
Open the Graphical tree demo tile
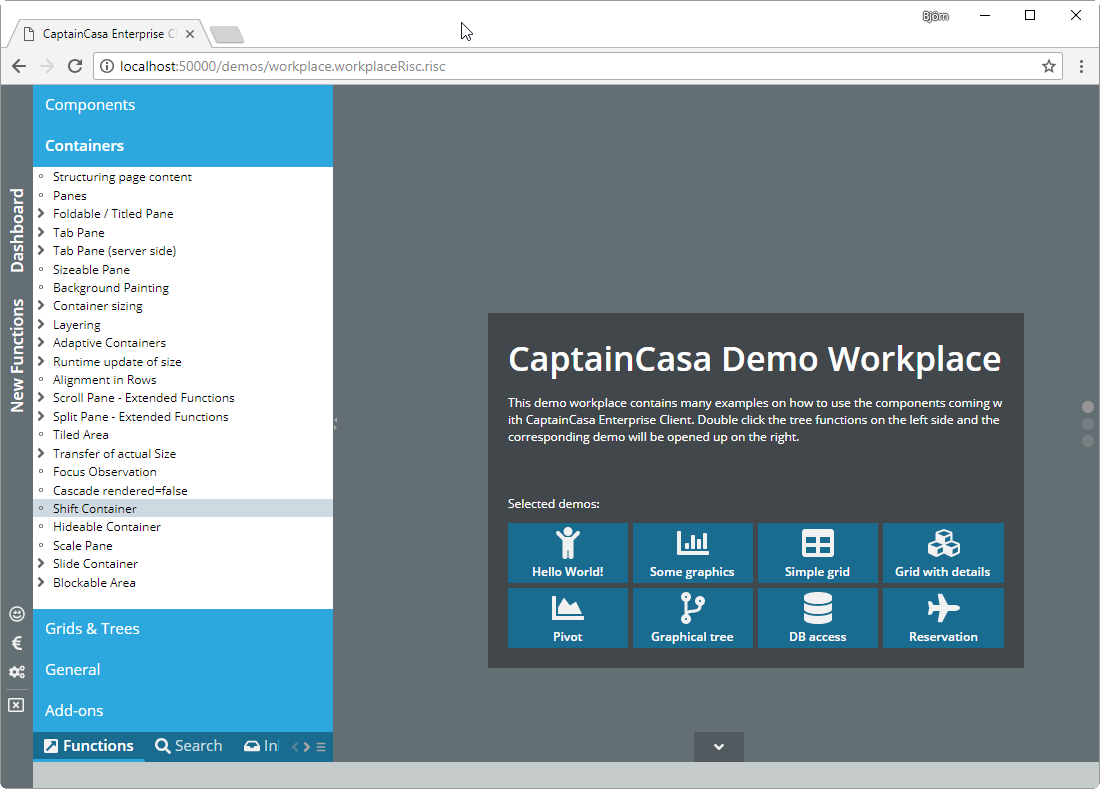[x=692, y=618]
